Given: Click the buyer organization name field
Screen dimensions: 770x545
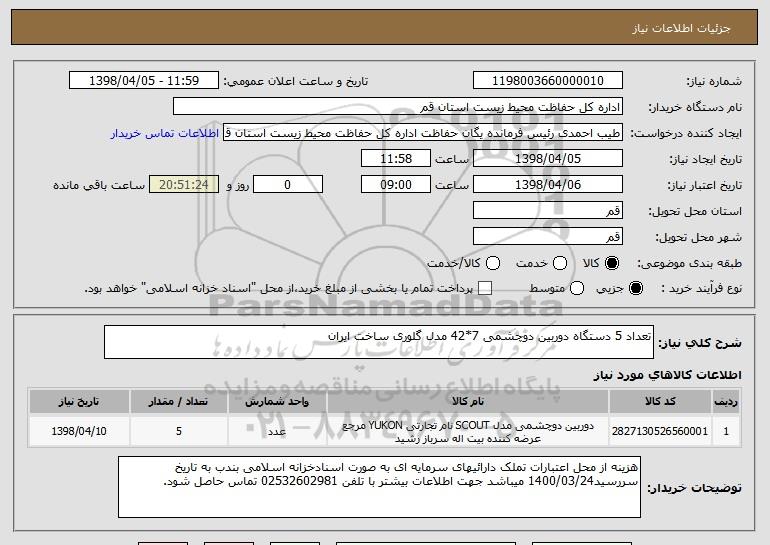Looking at the screenshot, I should 398,107.
